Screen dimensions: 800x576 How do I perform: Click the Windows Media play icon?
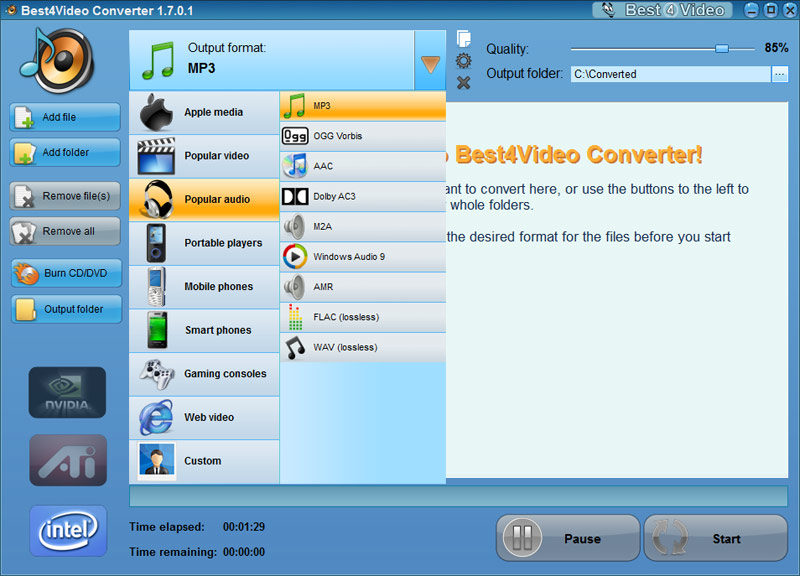[295, 257]
